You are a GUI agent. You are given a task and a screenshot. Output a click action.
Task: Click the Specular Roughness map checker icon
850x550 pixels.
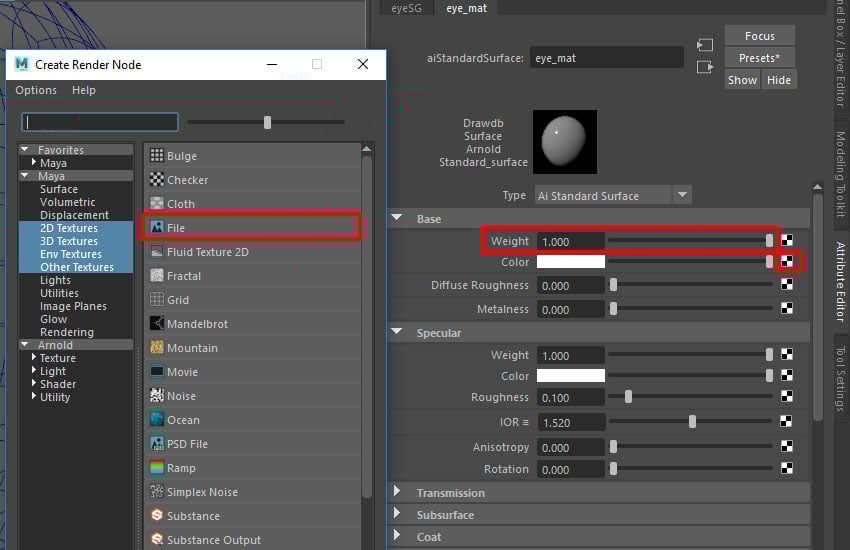[787, 396]
